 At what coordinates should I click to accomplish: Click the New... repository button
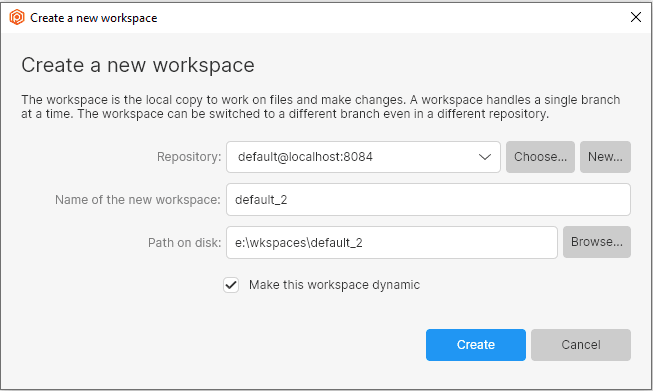point(605,157)
